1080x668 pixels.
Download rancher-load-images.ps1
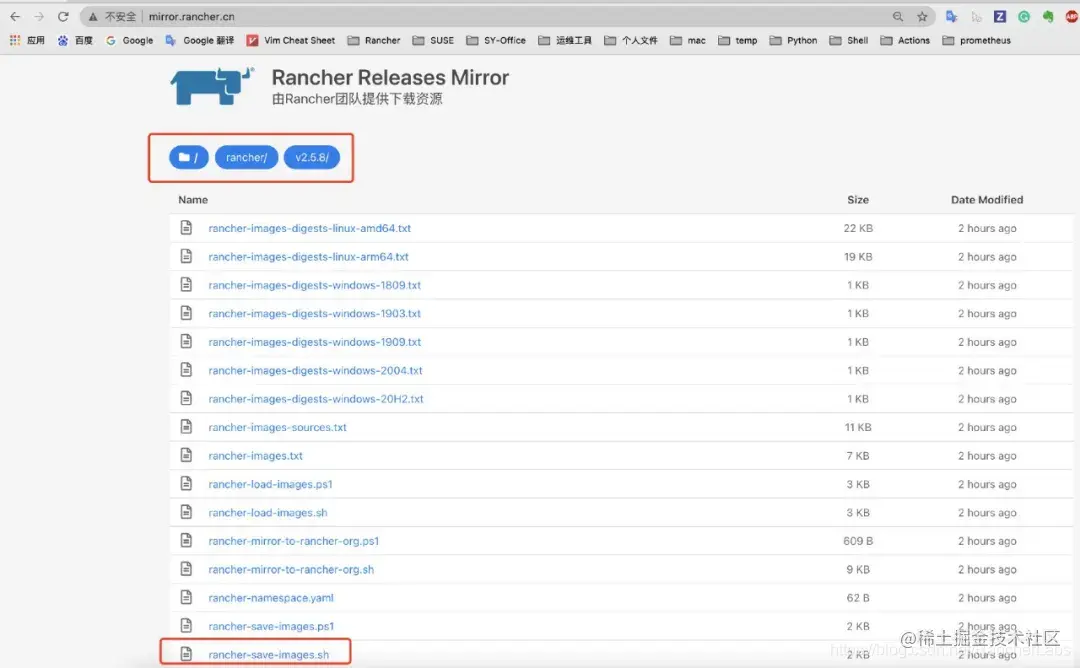[x=271, y=484]
